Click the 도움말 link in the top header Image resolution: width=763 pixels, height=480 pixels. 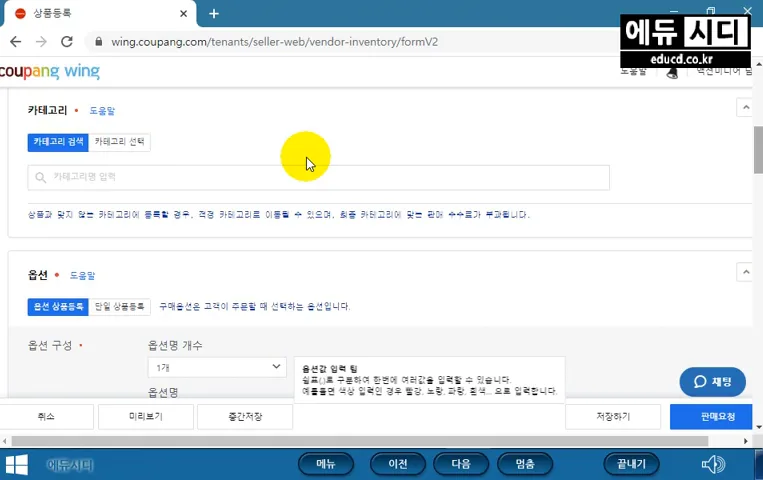pyautogui.click(x=634, y=72)
